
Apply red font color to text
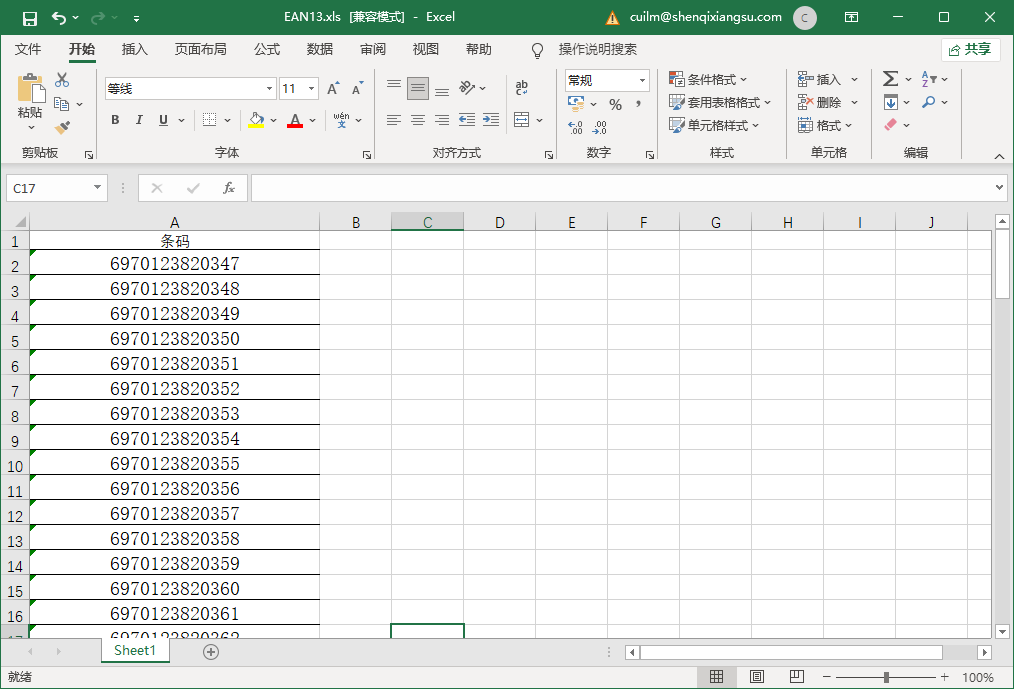tap(295, 120)
